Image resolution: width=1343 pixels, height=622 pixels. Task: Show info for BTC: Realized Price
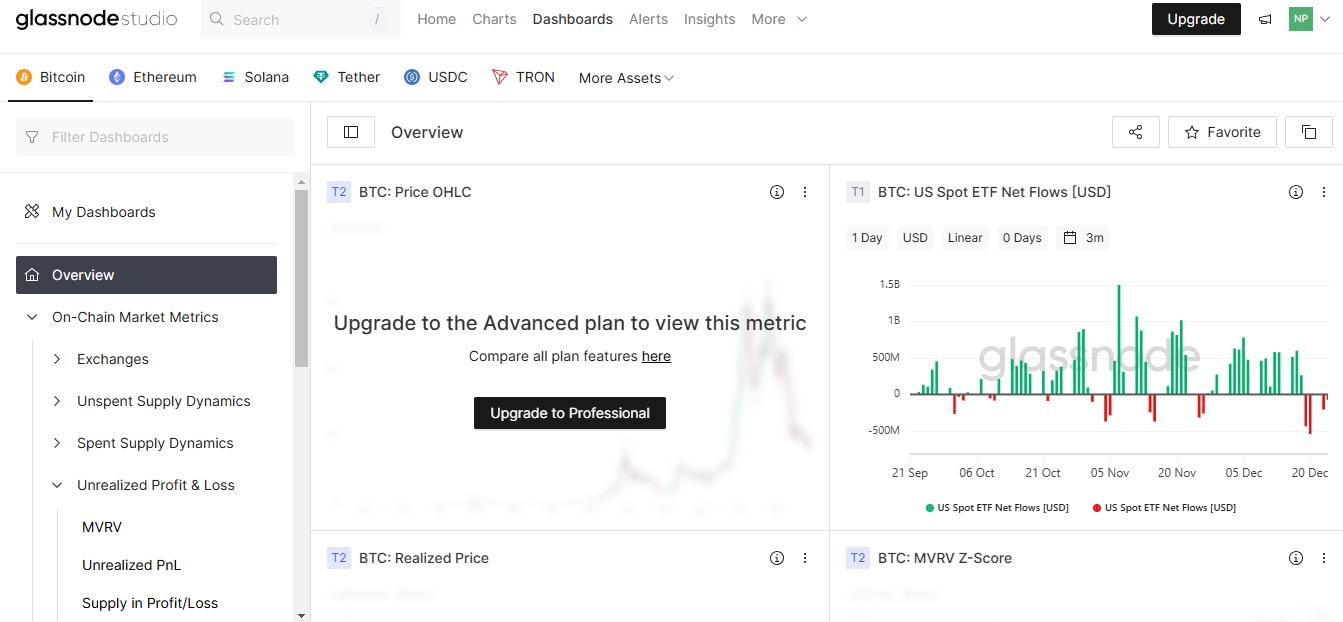click(777, 558)
